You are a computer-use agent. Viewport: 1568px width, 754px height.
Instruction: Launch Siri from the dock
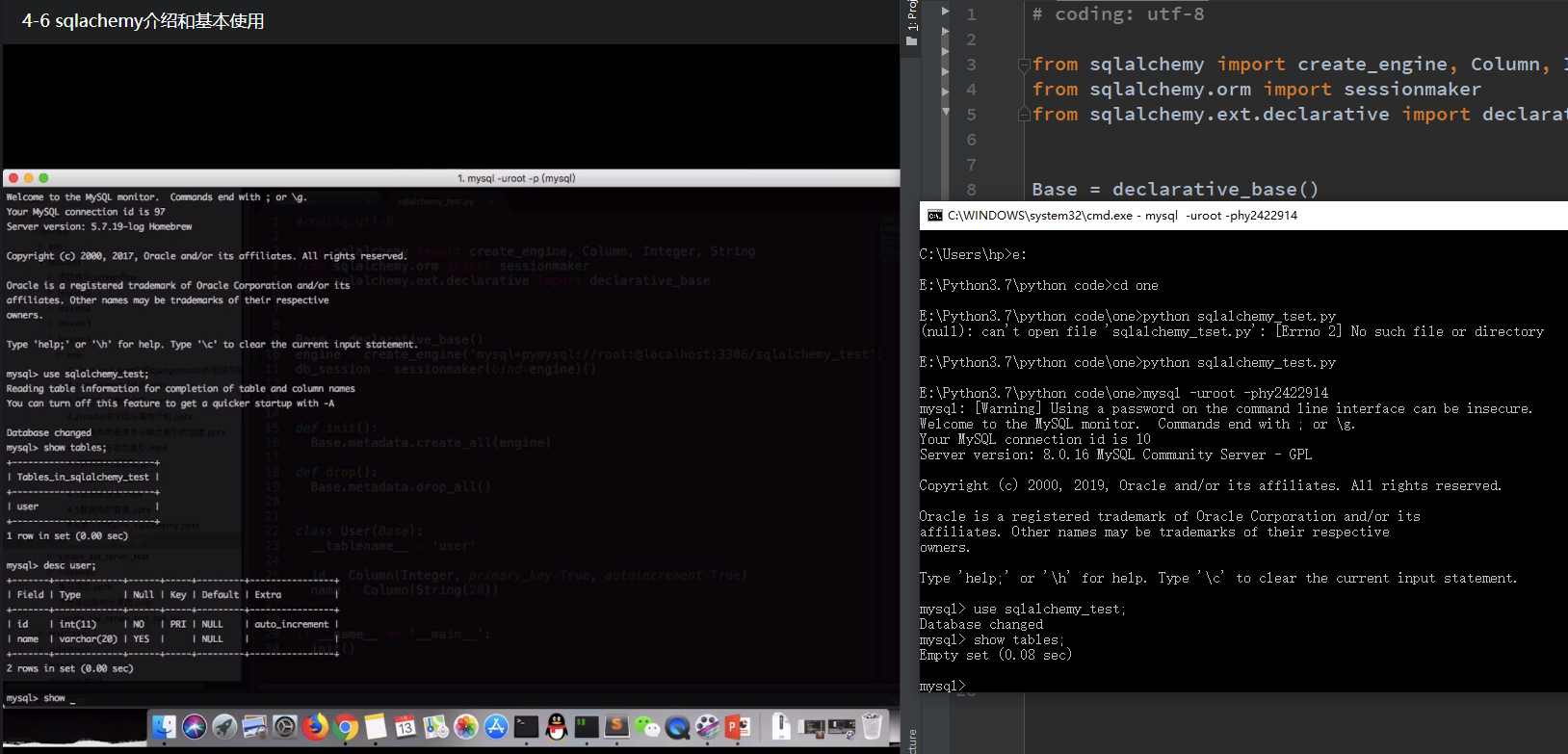(x=195, y=726)
